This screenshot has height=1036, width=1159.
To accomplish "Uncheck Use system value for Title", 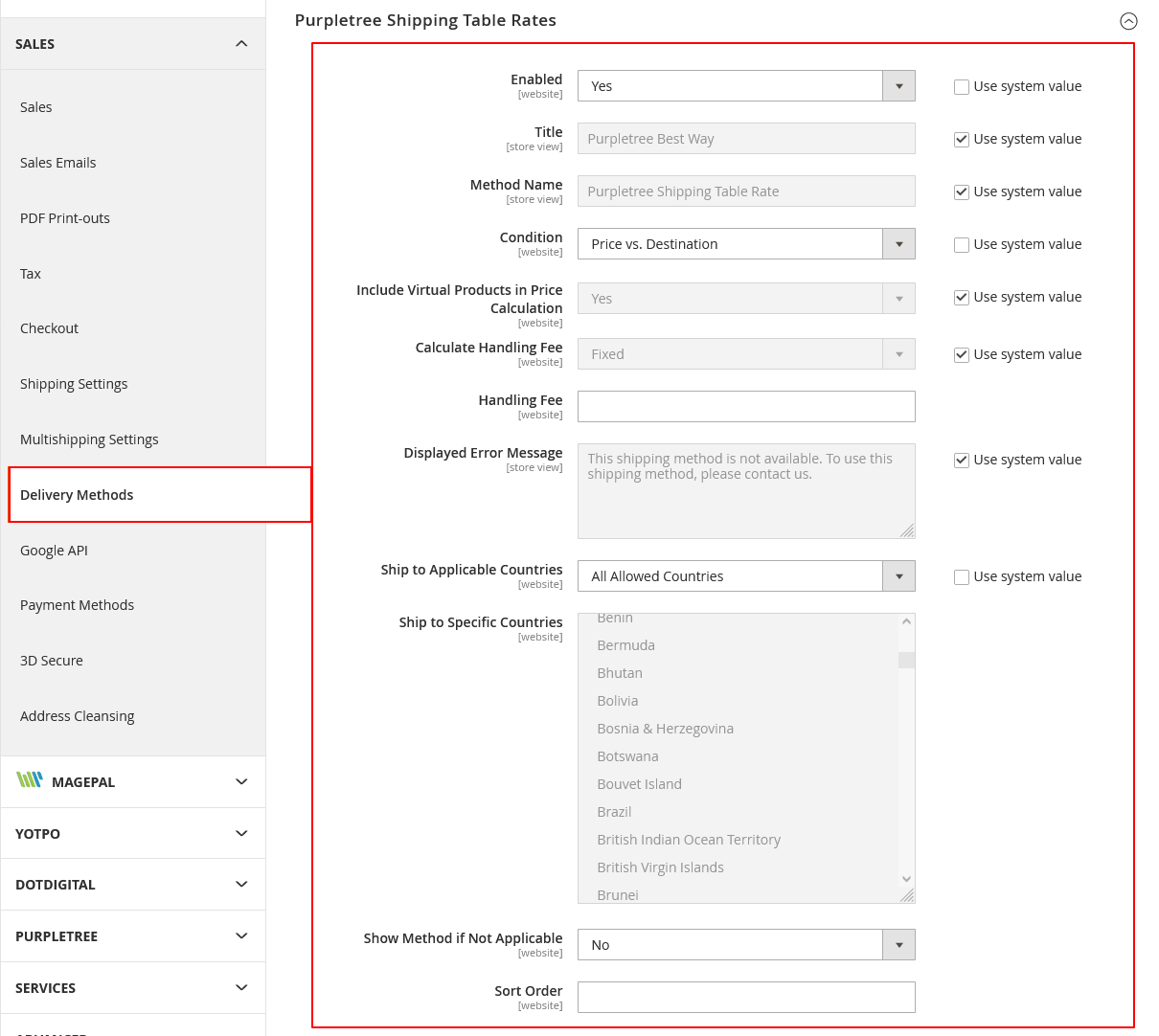I will pos(962,140).
